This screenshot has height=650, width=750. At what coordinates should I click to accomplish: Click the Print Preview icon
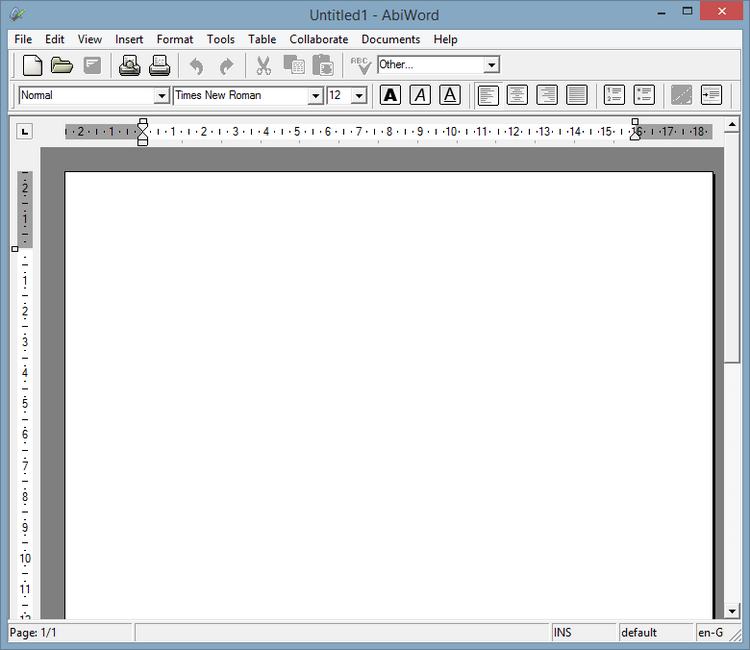(130, 66)
